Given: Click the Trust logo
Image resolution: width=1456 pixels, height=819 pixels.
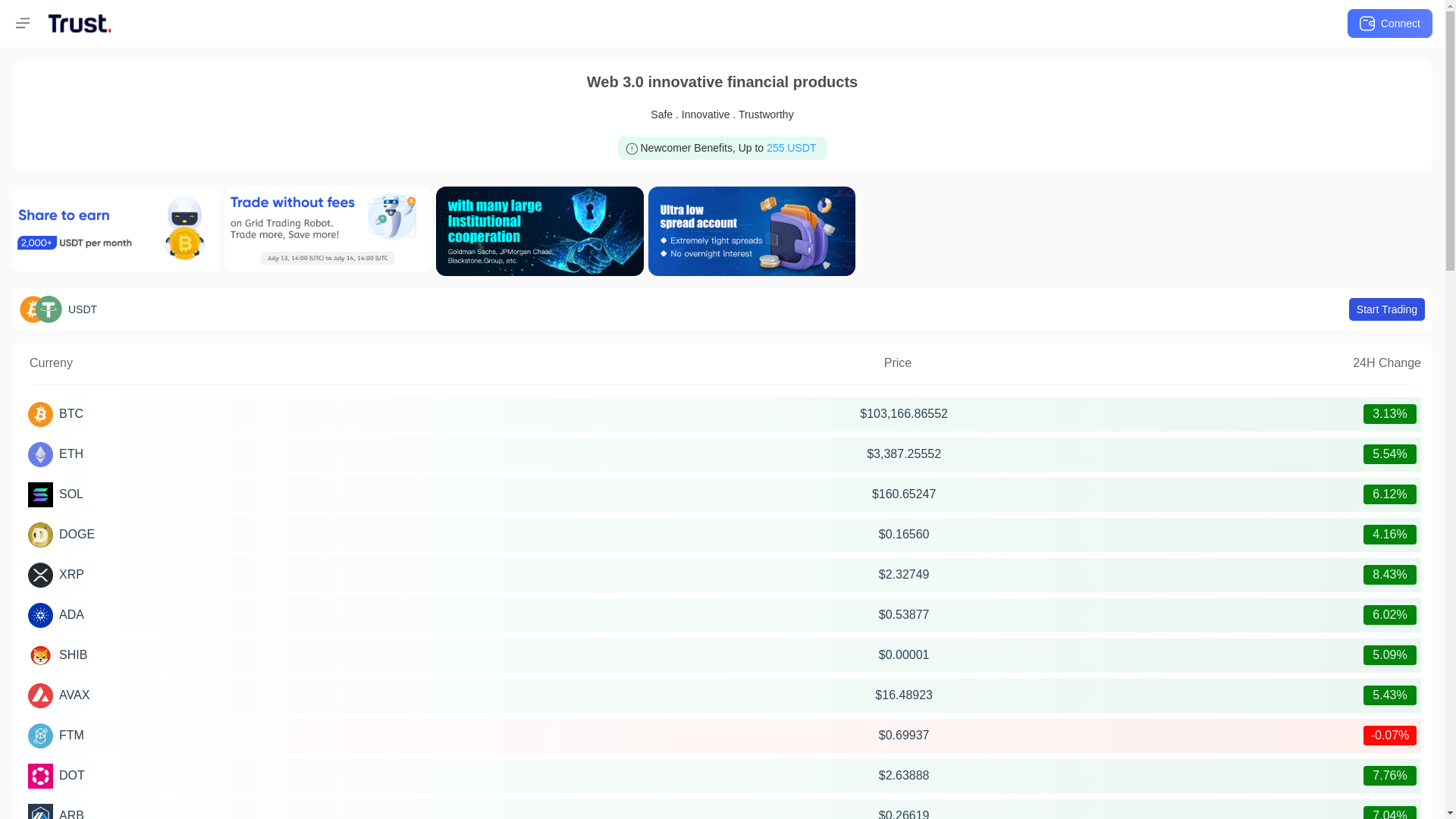Looking at the screenshot, I should [x=80, y=24].
